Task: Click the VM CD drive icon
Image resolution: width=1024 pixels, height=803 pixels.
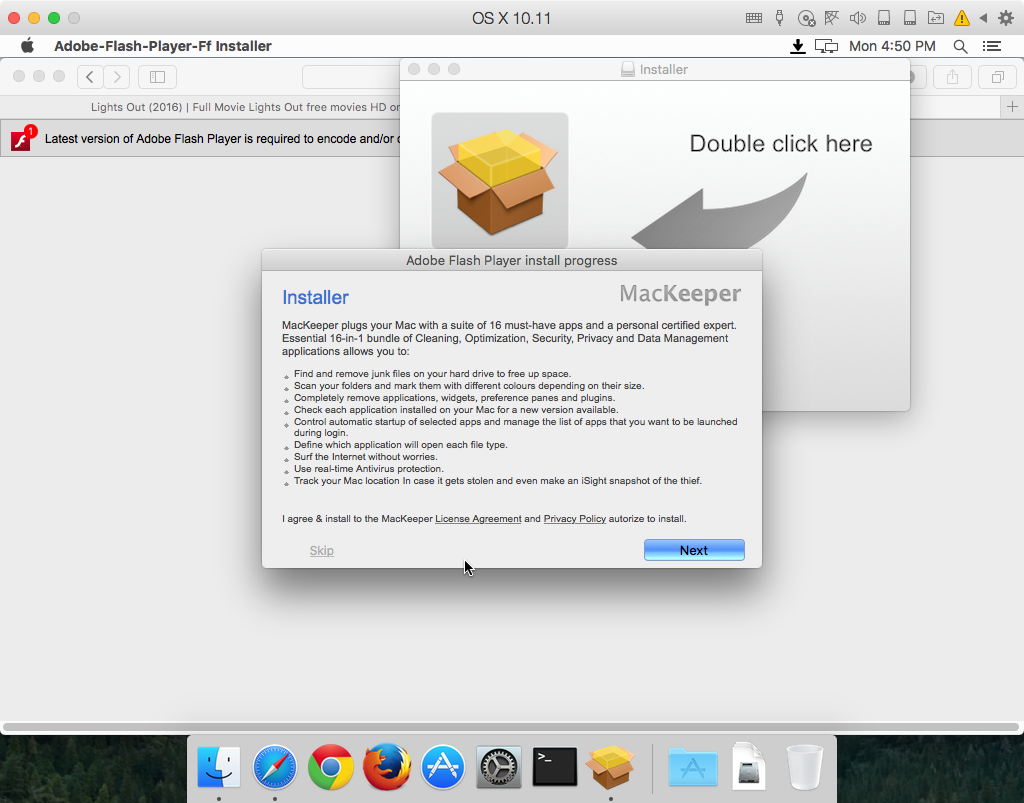Action: [x=807, y=18]
